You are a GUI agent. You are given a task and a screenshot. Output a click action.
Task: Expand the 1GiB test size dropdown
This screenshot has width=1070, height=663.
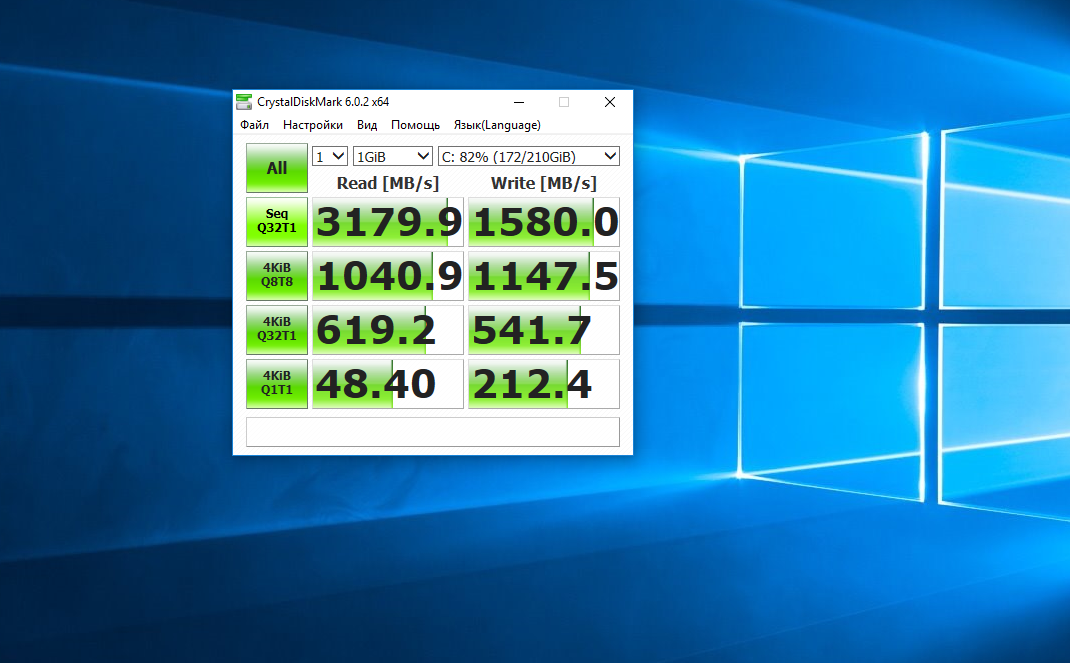tap(393, 156)
